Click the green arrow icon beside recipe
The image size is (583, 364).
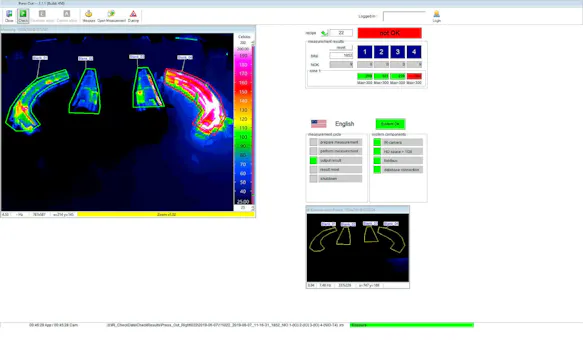324,33
